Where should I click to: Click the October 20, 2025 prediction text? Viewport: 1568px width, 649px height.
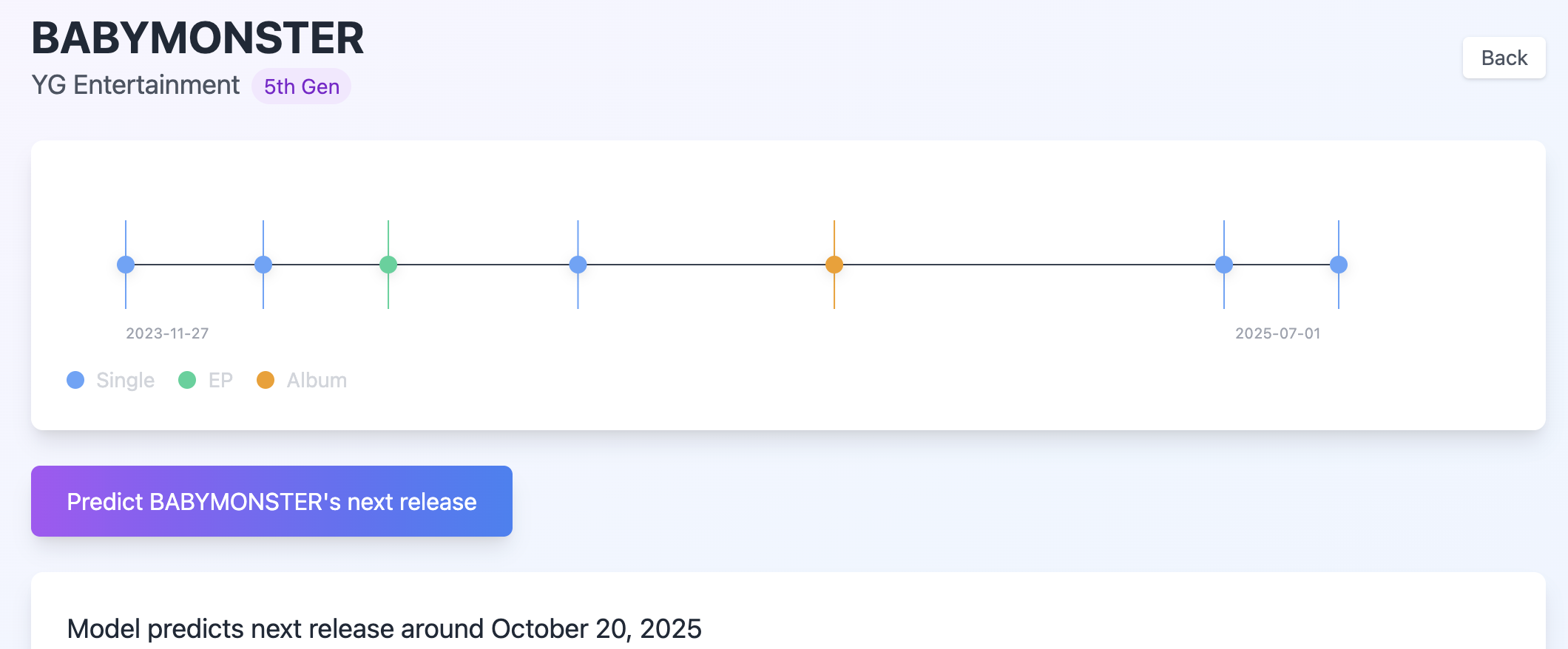click(x=596, y=628)
